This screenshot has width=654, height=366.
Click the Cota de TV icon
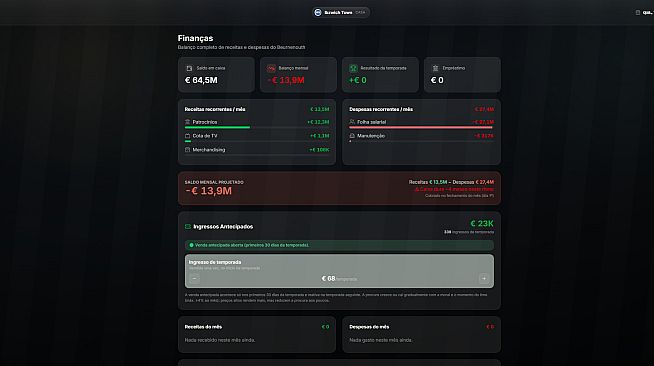point(187,136)
